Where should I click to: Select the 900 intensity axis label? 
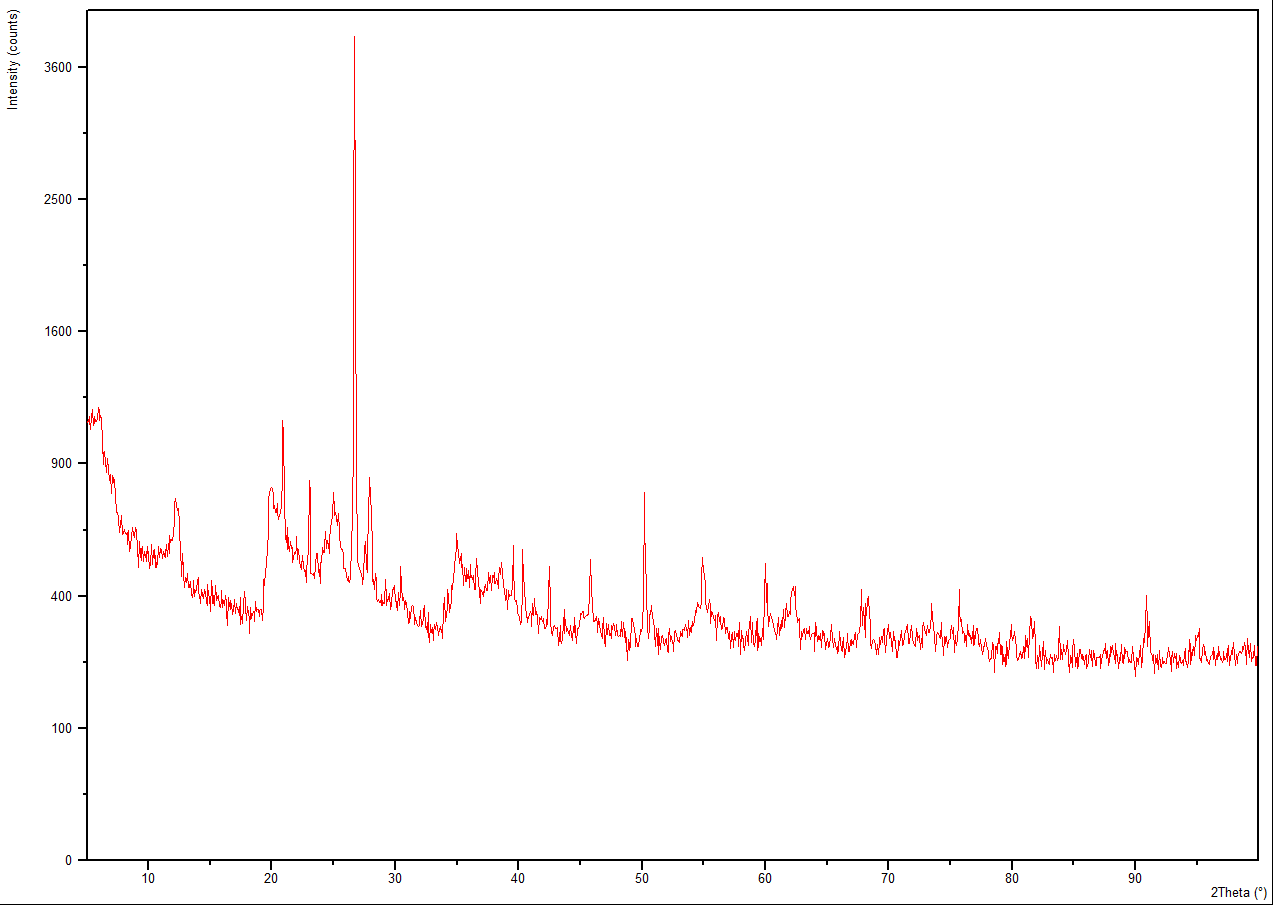65,463
